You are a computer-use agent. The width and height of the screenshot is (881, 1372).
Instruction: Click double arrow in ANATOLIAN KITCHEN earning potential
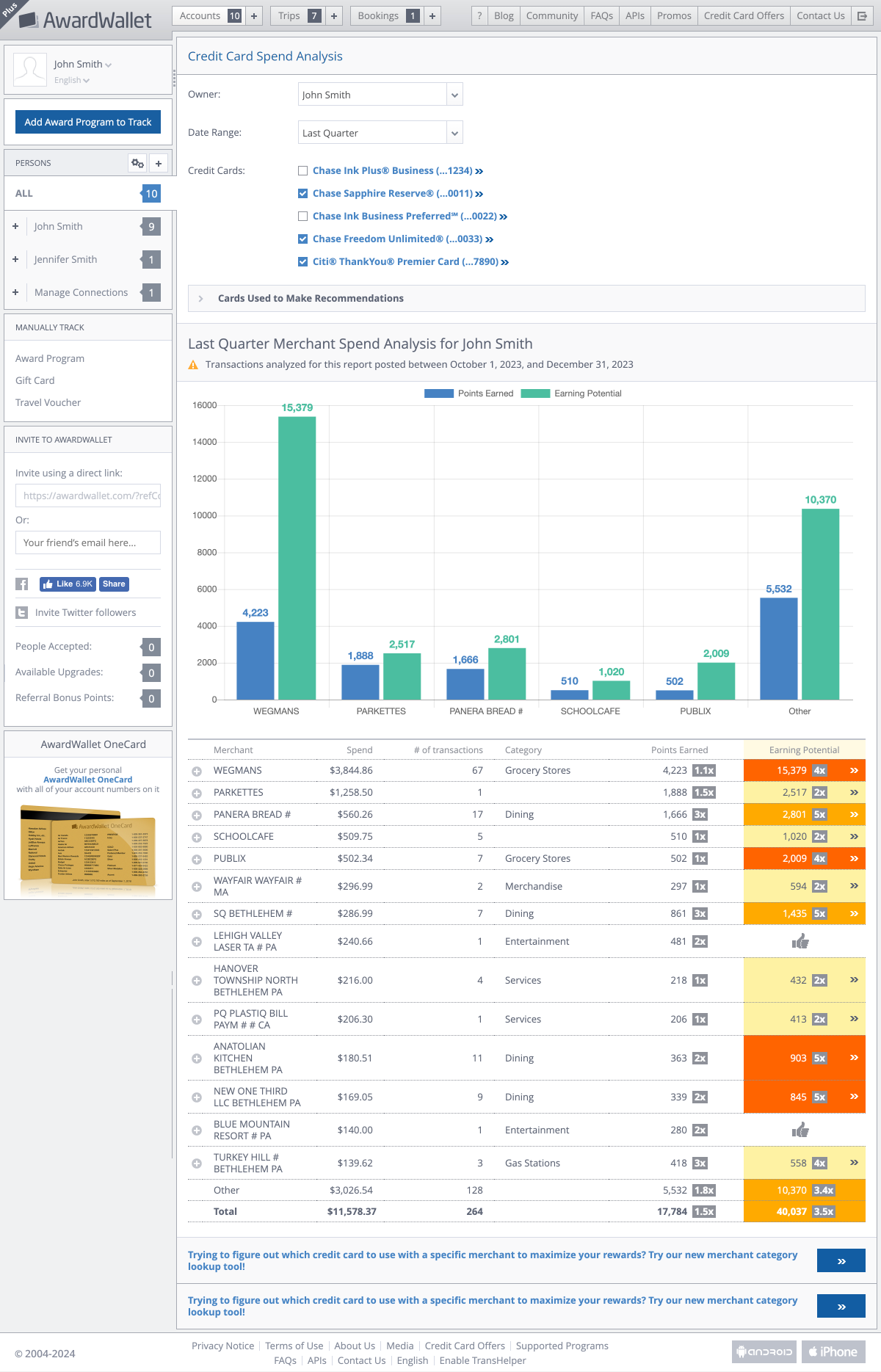[854, 1058]
